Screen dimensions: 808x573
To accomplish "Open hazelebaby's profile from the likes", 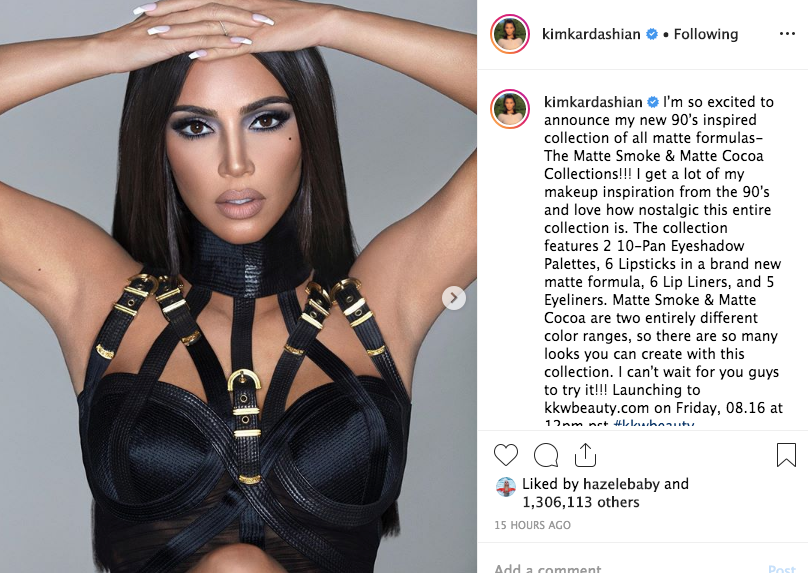I will 621,484.
